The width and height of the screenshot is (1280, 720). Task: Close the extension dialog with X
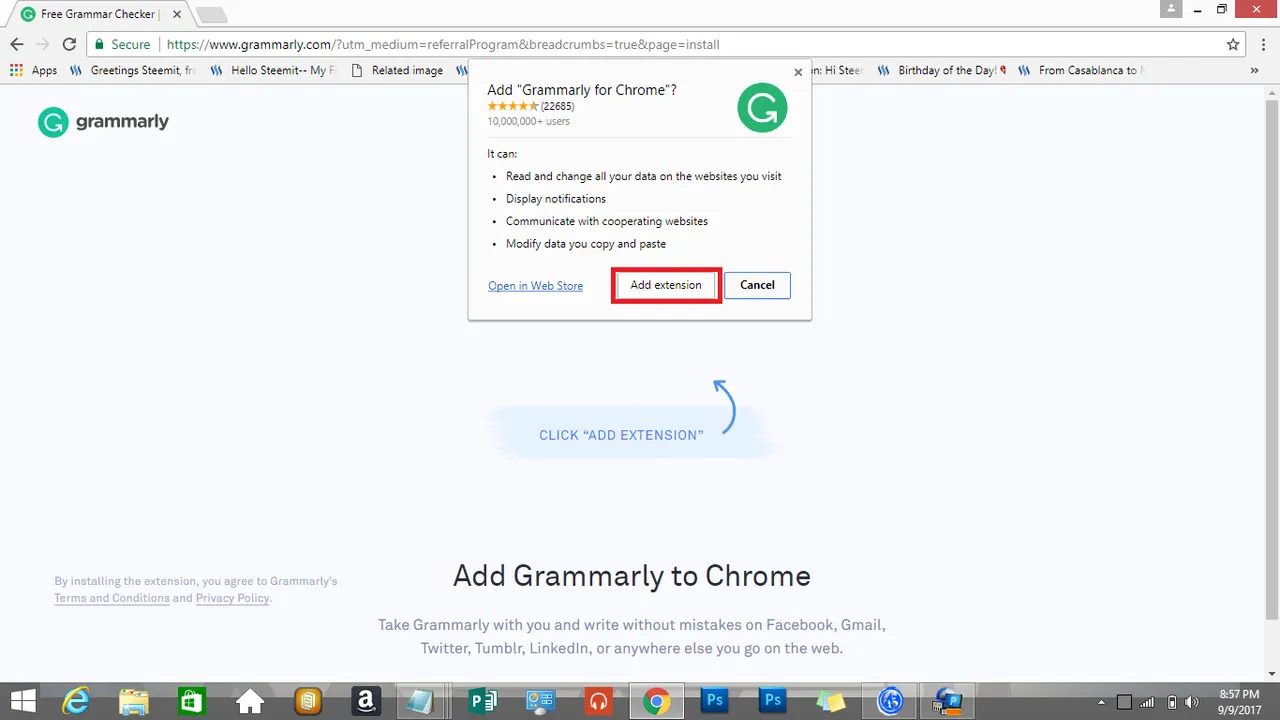(x=798, y=72)
